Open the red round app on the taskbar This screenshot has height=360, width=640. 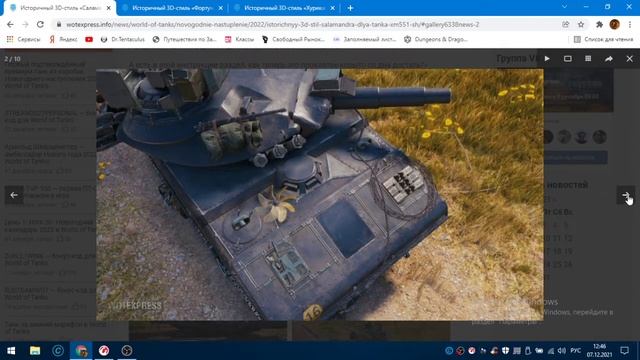pos(104,351)
